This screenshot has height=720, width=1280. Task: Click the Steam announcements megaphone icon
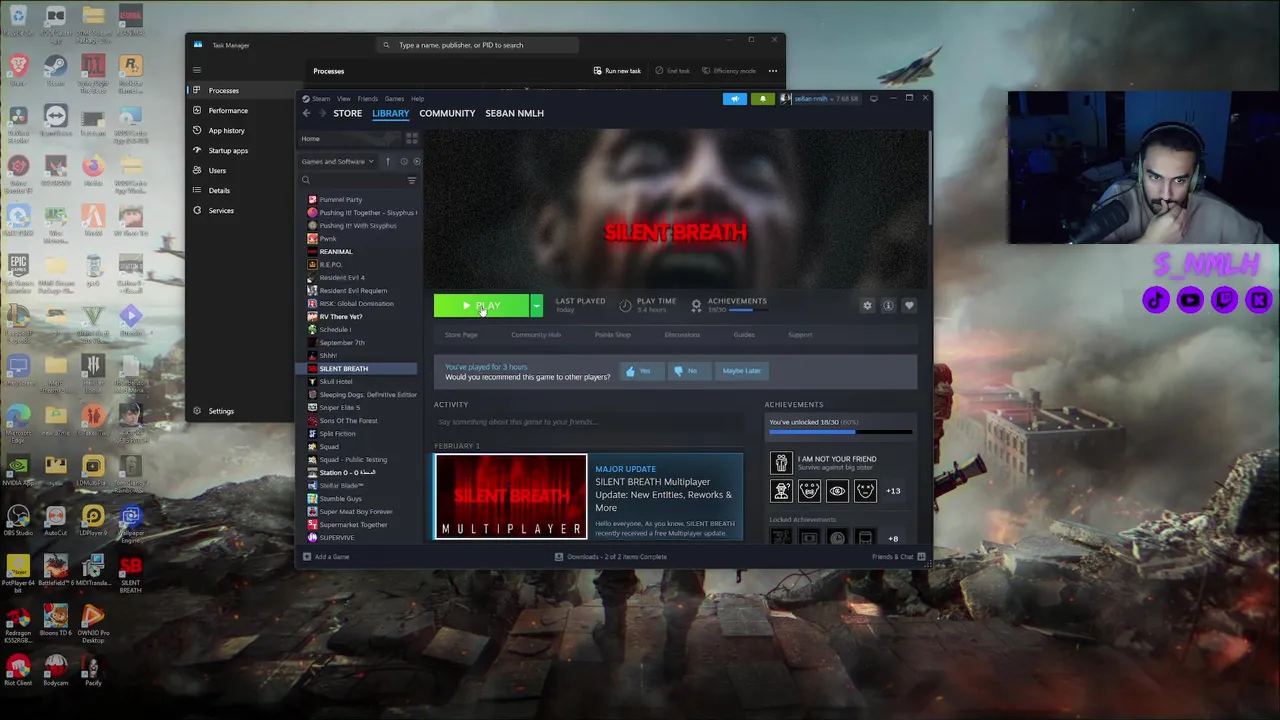735,99
